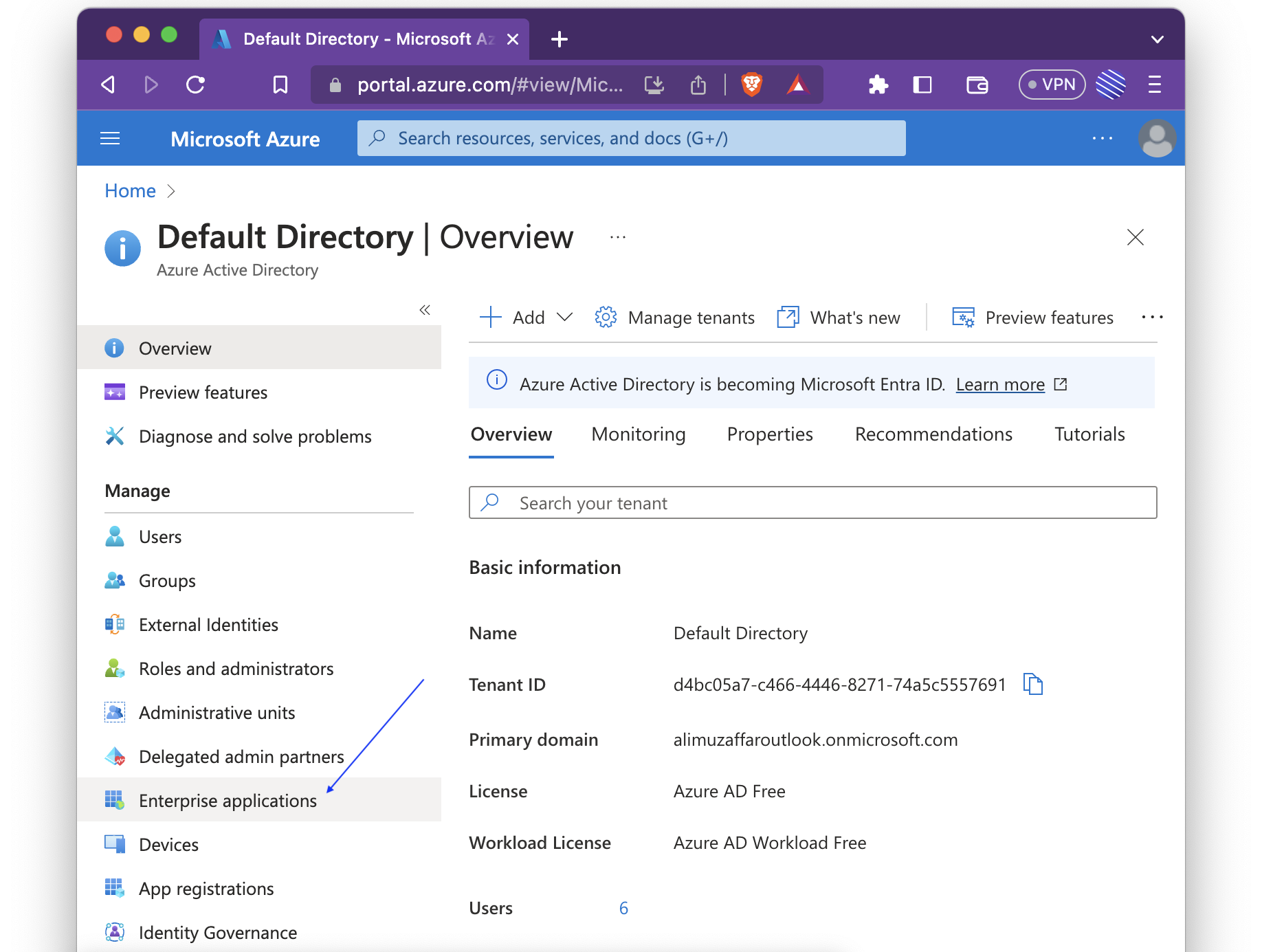Screen dimensions: 1262x952
Task: Open Roles and administrators
Action: coord(259,668)
